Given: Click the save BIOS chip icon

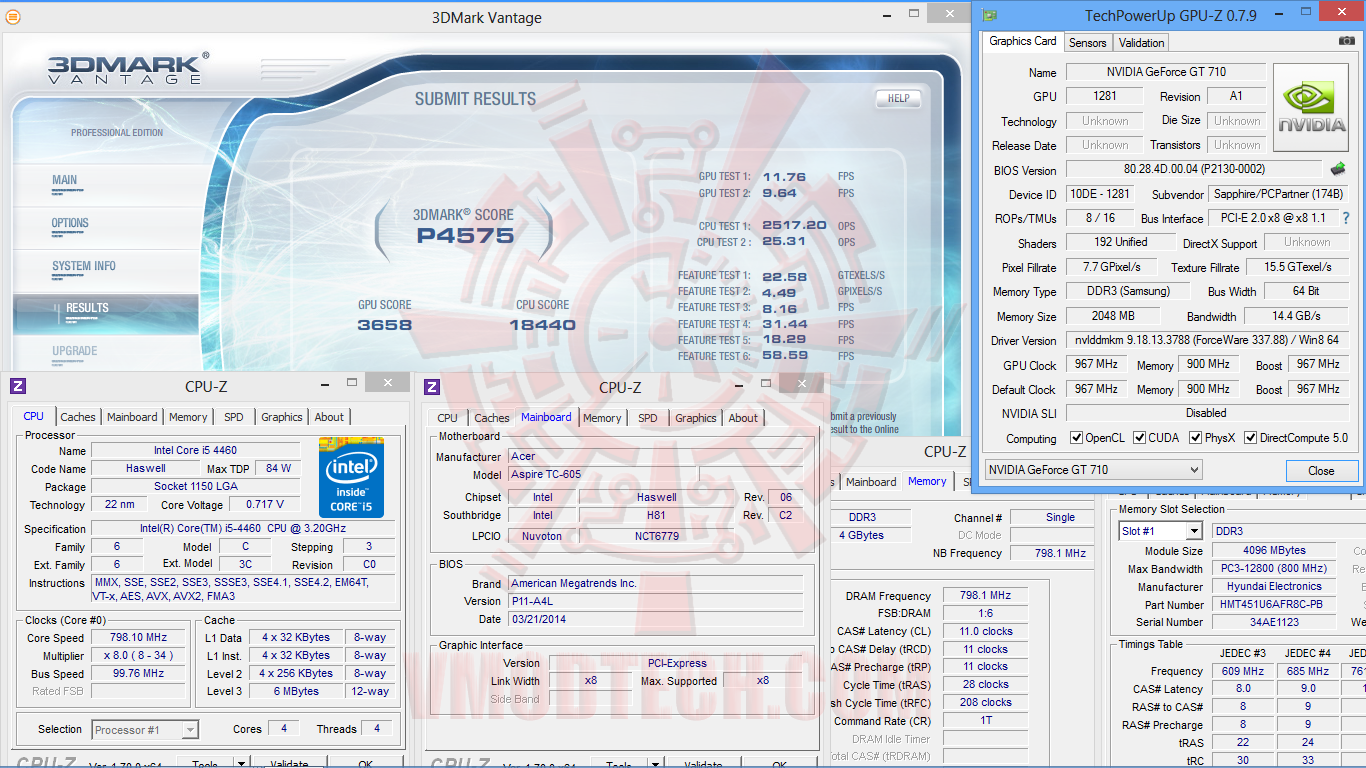Looking at the screenshot, I should pyautogui.click(x=1338, y=169).
